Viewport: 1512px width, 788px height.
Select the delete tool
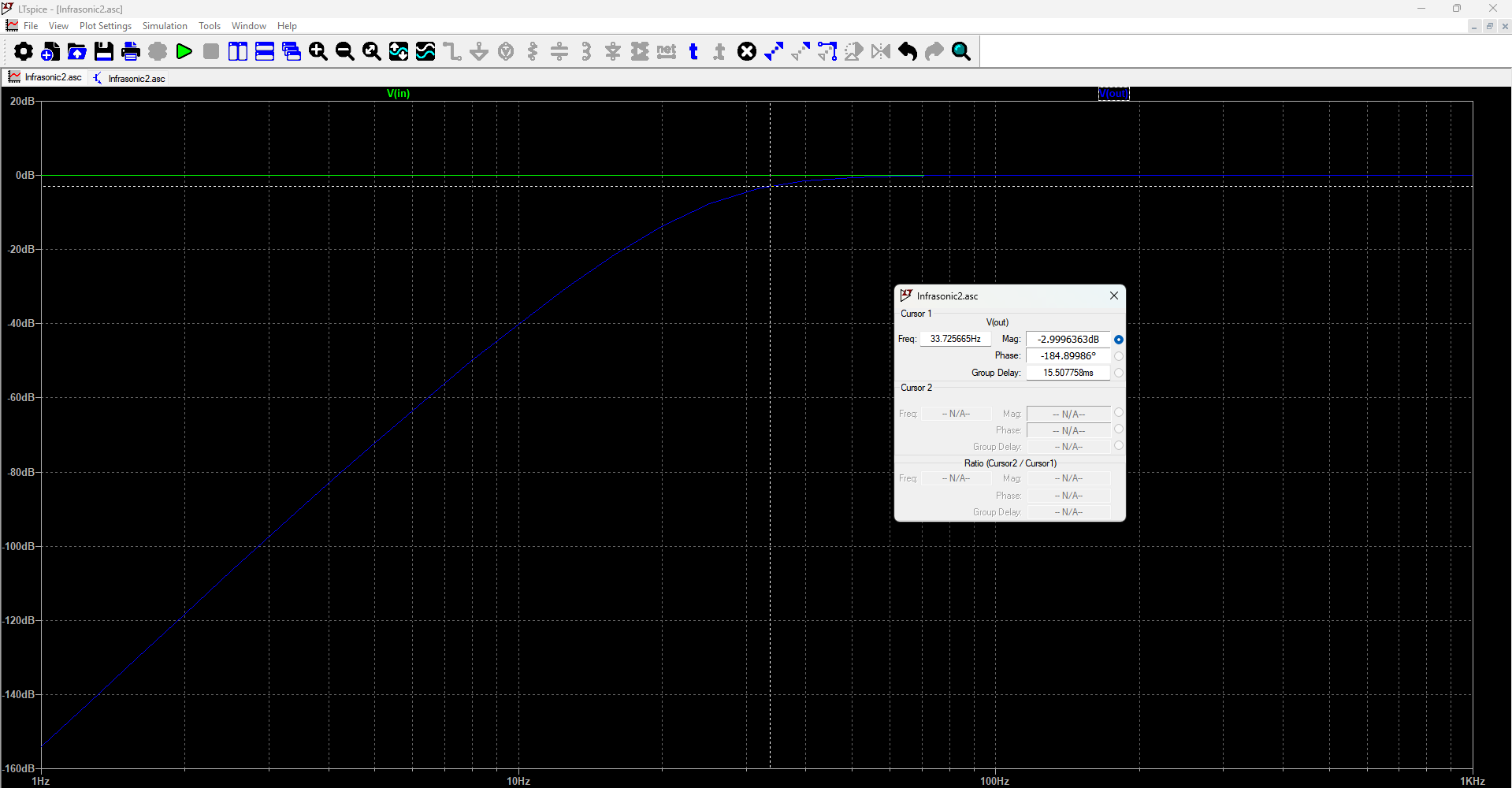click(746, 51)
